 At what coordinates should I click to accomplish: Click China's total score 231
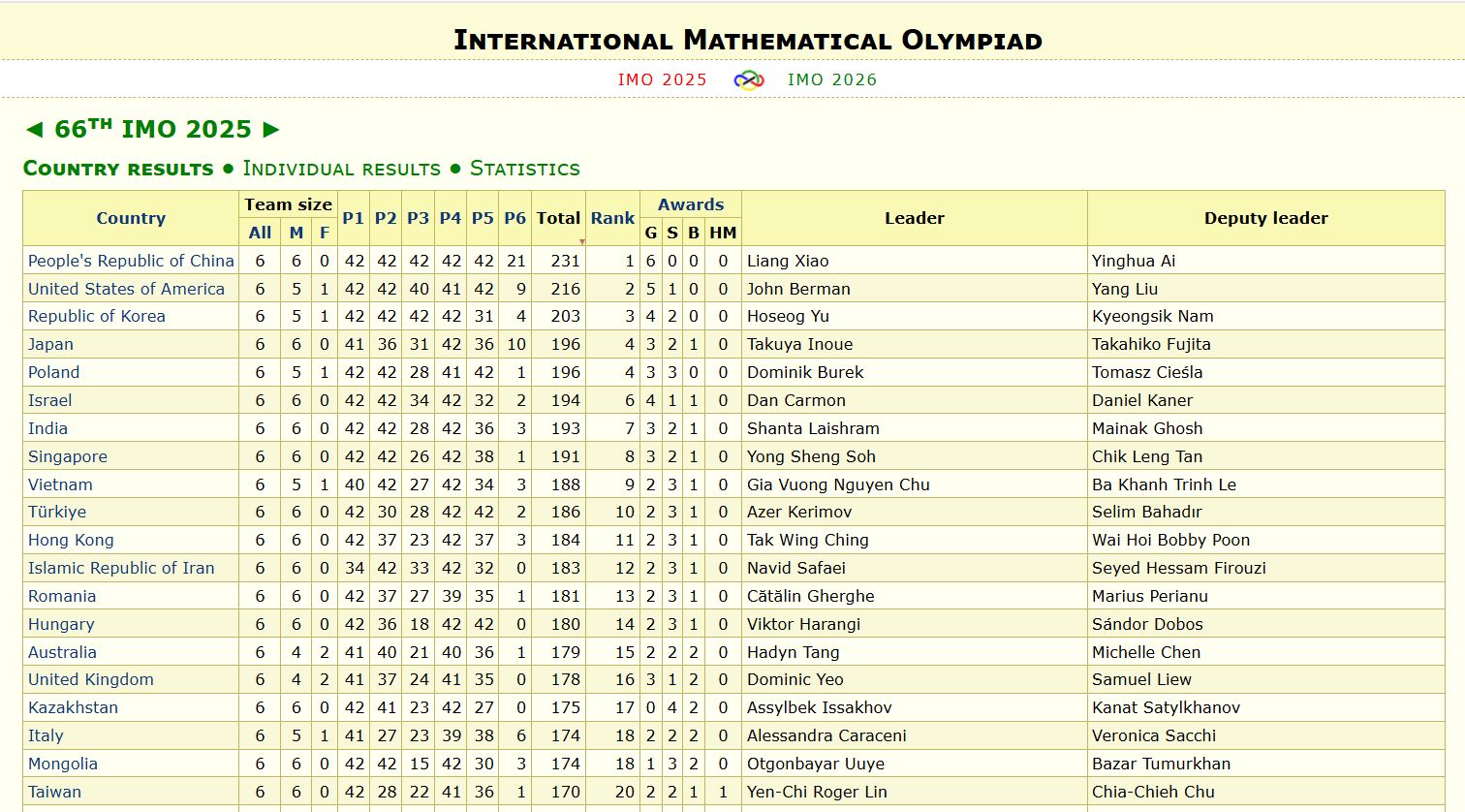565,261
